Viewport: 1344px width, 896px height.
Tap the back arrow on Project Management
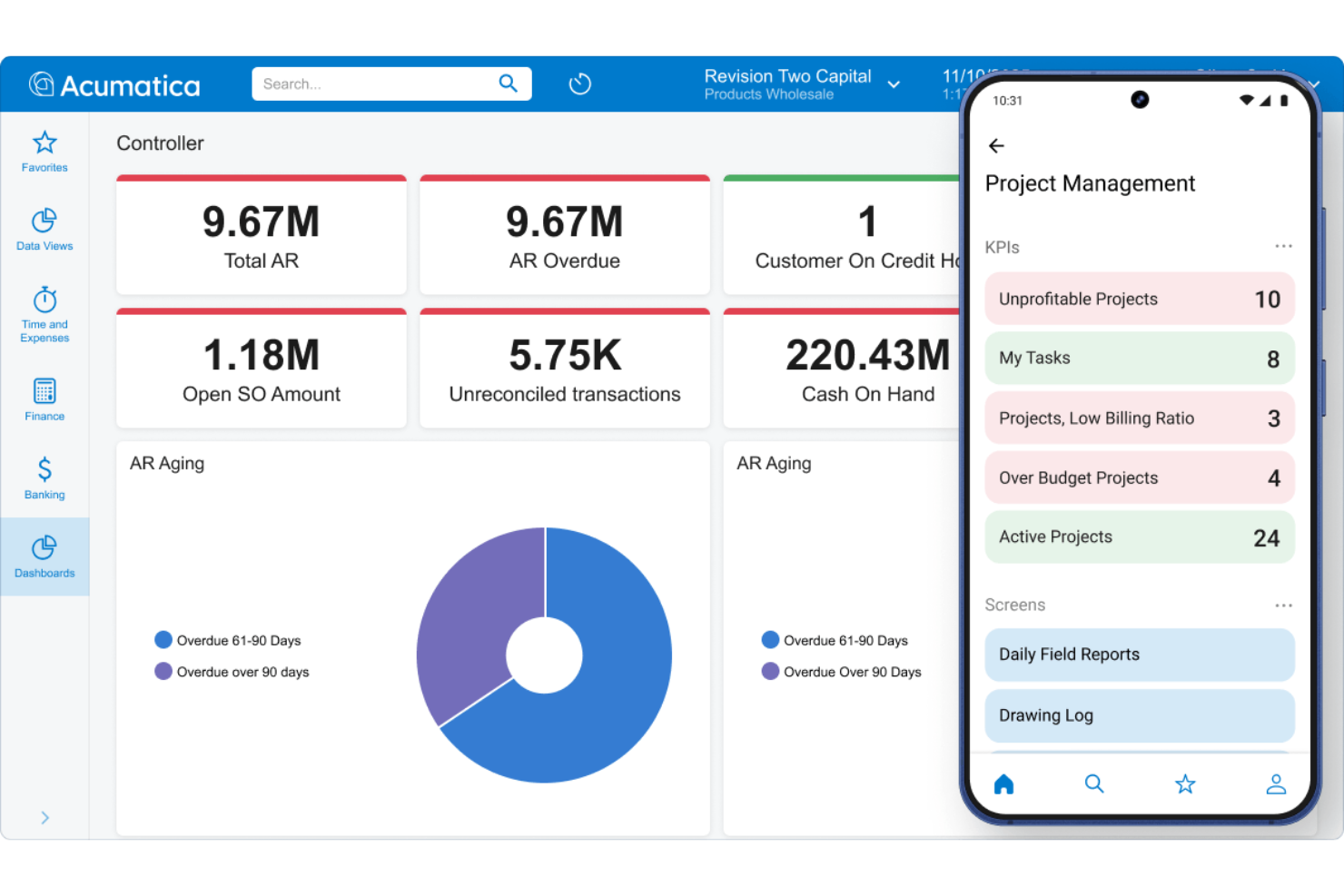pos(996,145)
